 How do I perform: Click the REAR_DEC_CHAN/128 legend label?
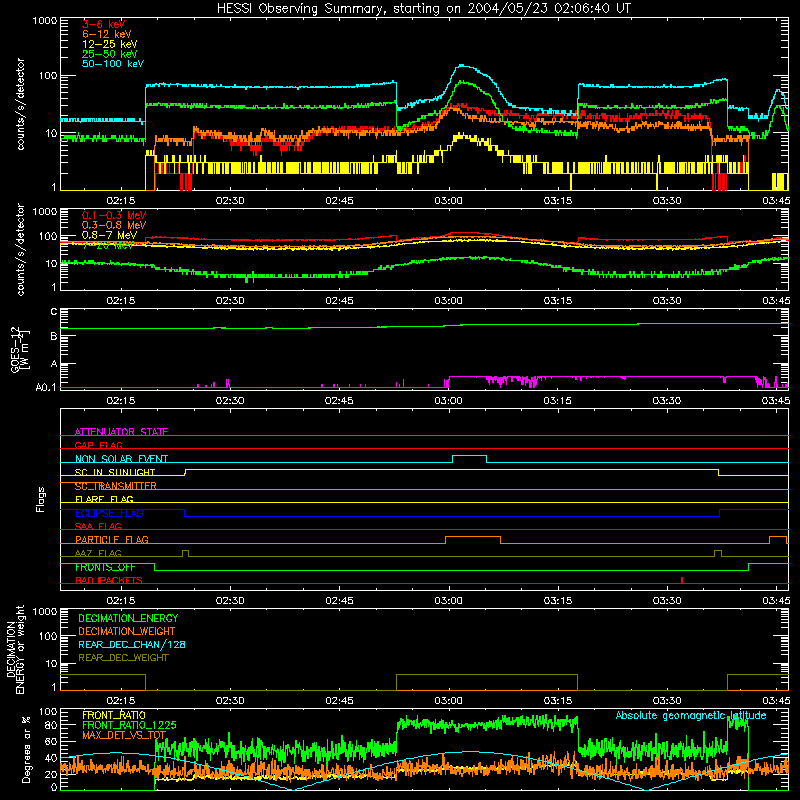(x=132, y=644)
